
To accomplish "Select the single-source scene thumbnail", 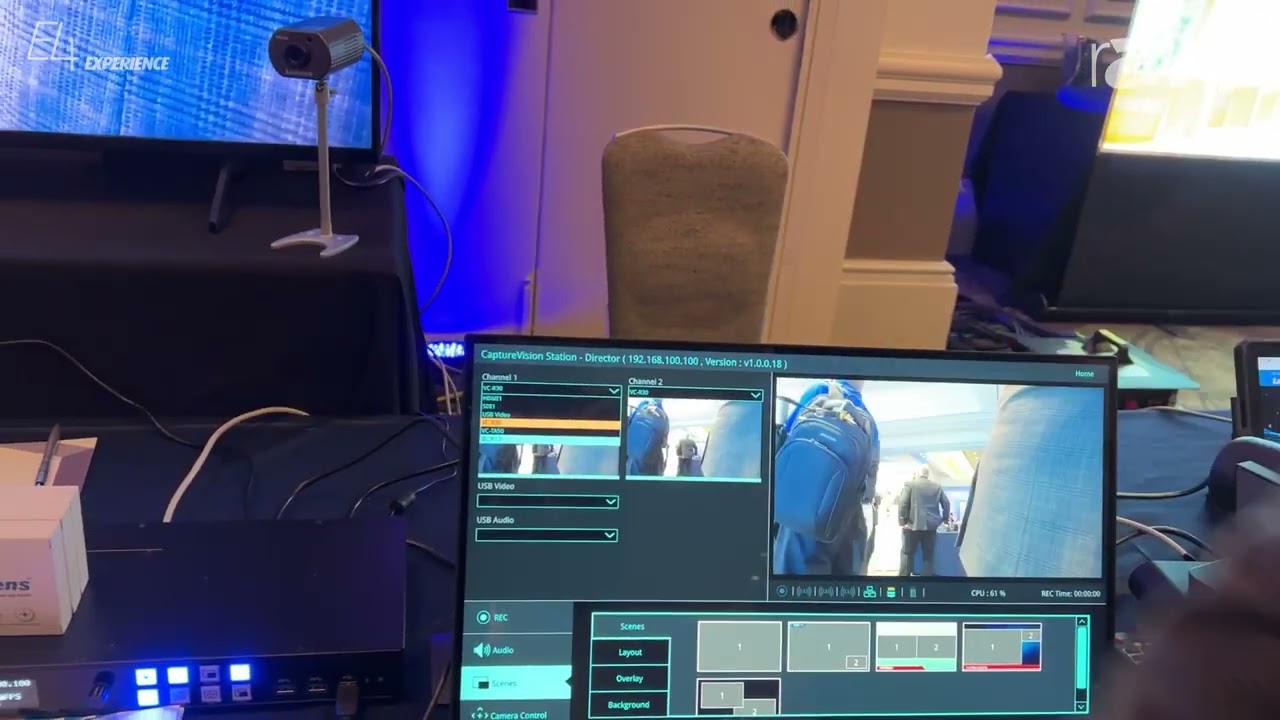I will pos(739,646).
